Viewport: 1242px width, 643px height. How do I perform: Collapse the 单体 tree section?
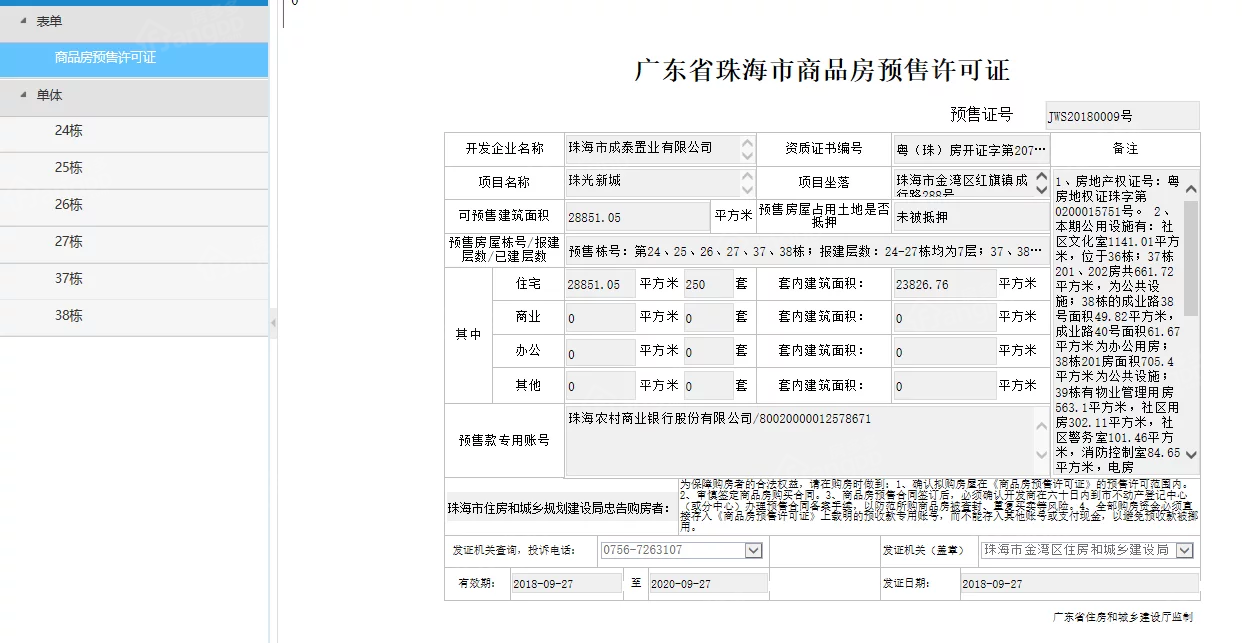coord(24,95)
